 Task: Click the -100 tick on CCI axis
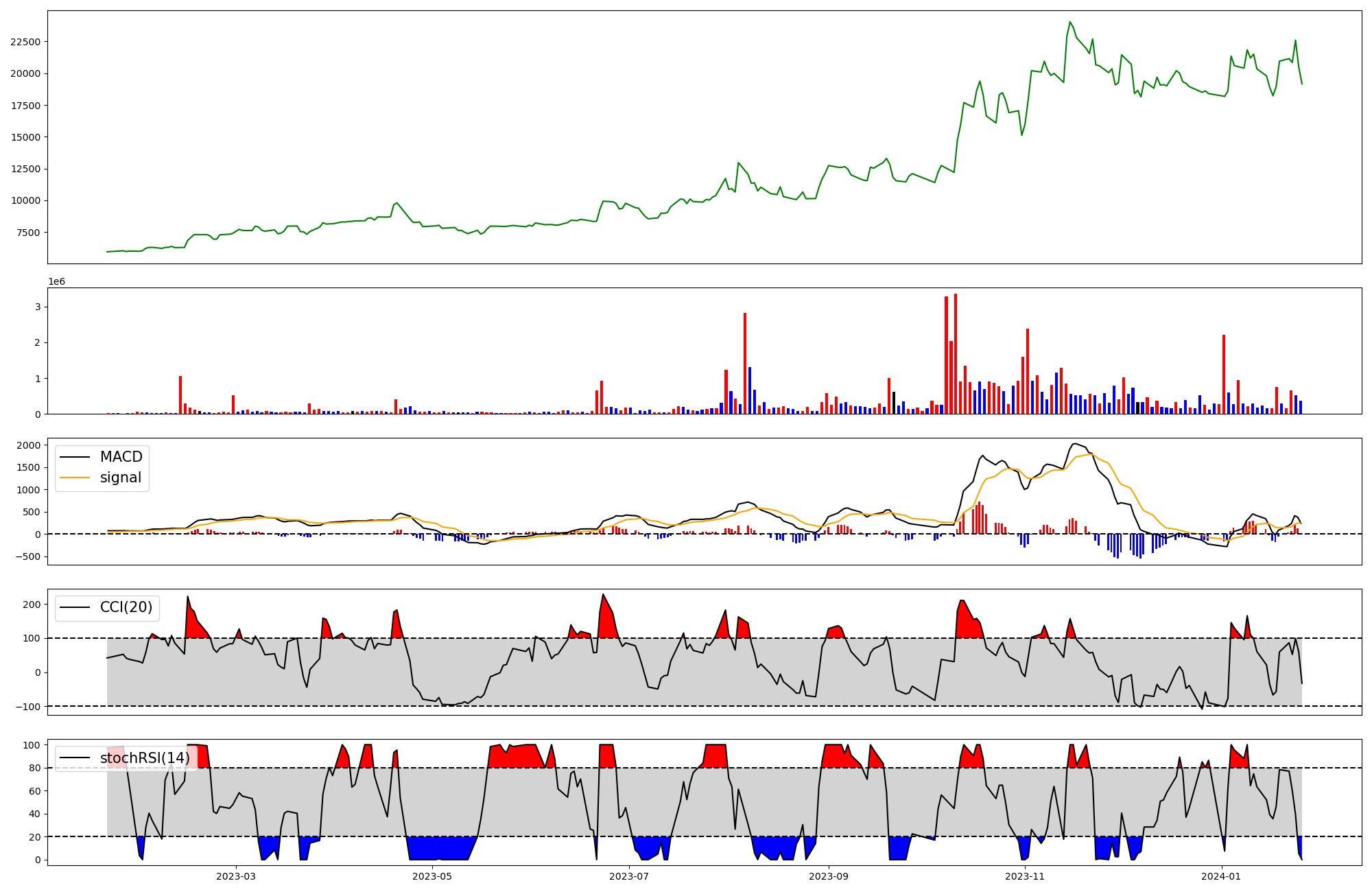pyautogui.click(x=27, y=706)
